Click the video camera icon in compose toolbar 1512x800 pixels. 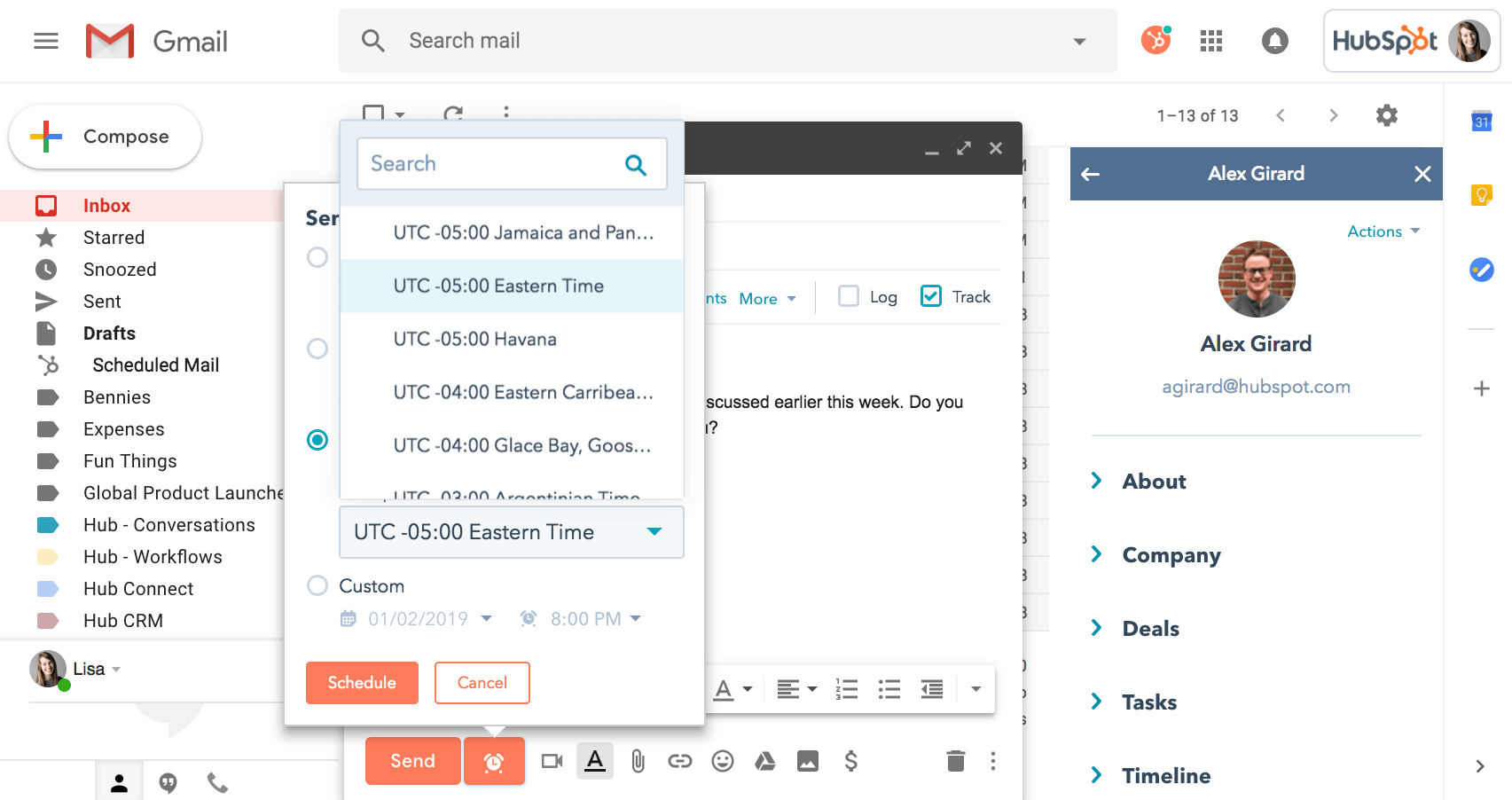pos(552,761)
